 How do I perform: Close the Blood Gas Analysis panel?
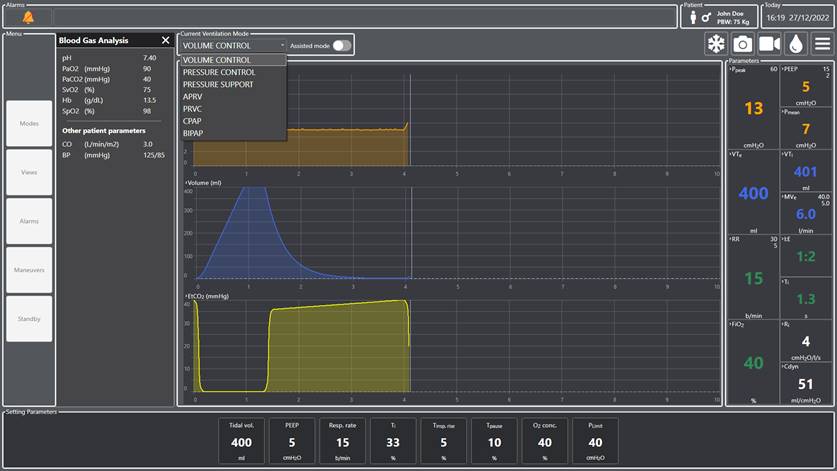[165, 40]
